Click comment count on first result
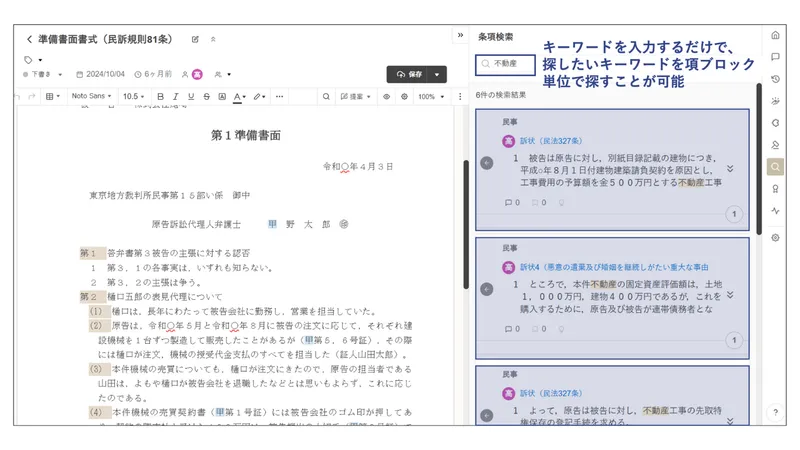The width and height of the screenshot is (800, 450). pyautogui.click(x=512, y=203)
